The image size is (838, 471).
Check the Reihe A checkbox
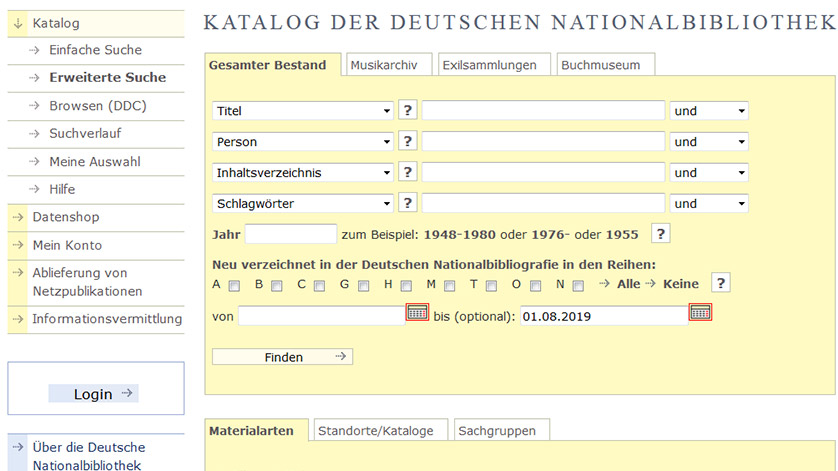[x=234, y=286]
